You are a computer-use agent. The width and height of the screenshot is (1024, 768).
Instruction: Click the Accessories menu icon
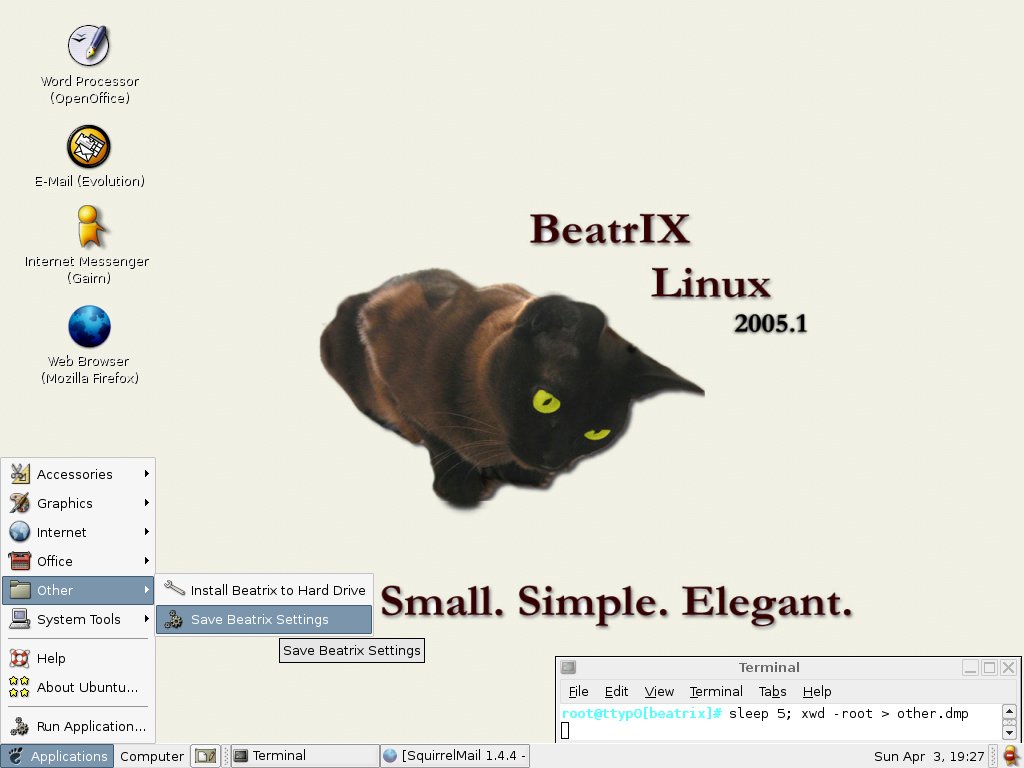tap(20, 474)
